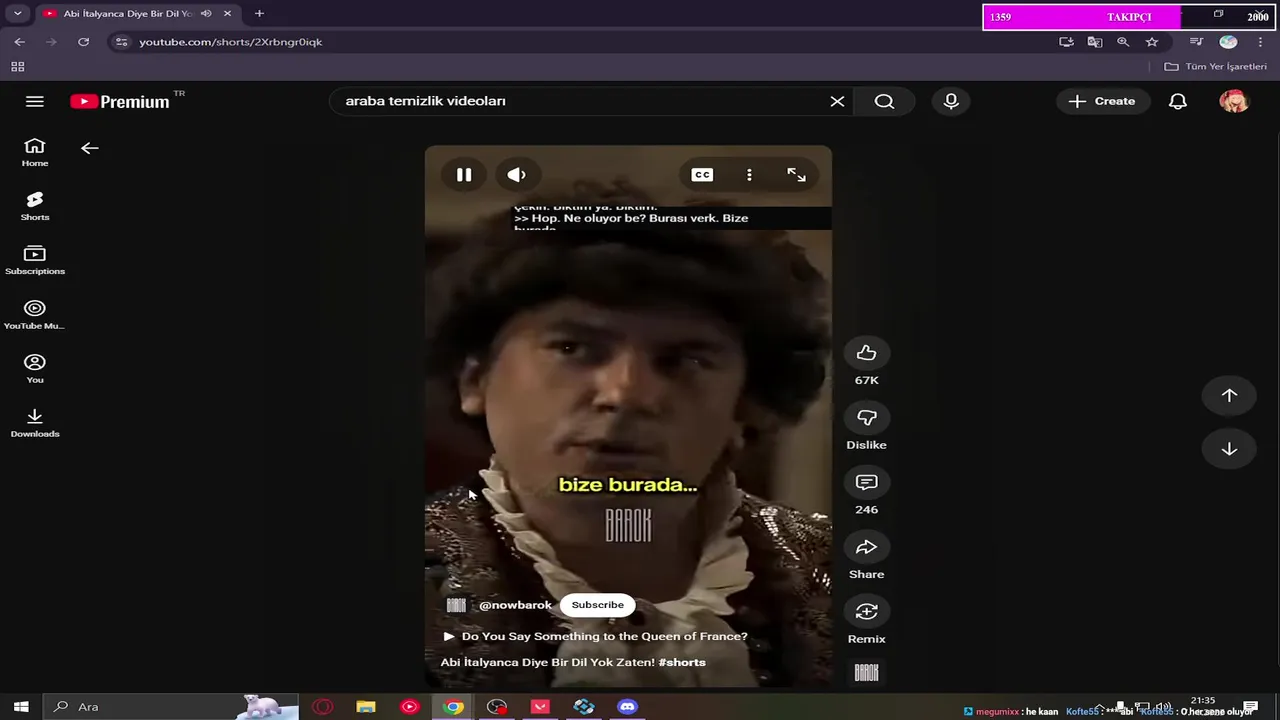View site information icon in address bar
Image resolution: width=1280 pixels, height=720 pixels.
pyautogui.click(x=121, y=42)
